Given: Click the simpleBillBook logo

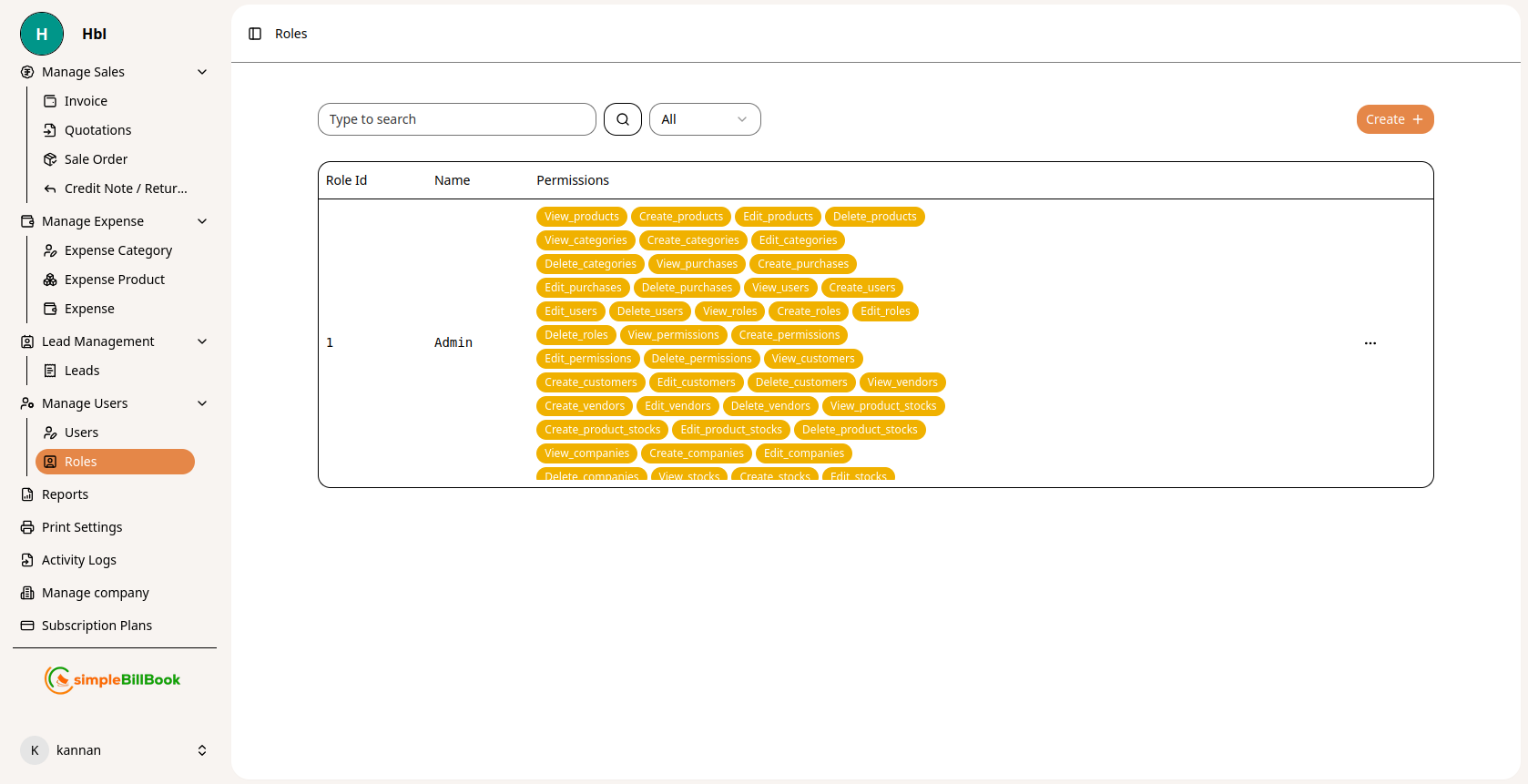Looking at the screenshot, I should [x=113, y=679].
